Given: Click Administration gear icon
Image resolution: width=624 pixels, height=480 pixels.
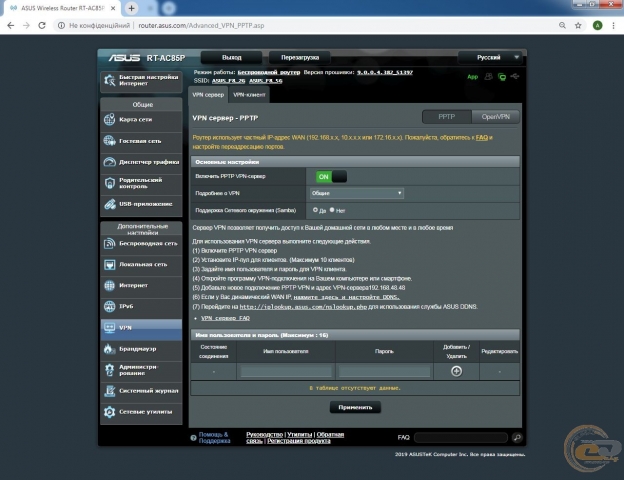Looking at the screenshot, I should click(x=109, y=370).
